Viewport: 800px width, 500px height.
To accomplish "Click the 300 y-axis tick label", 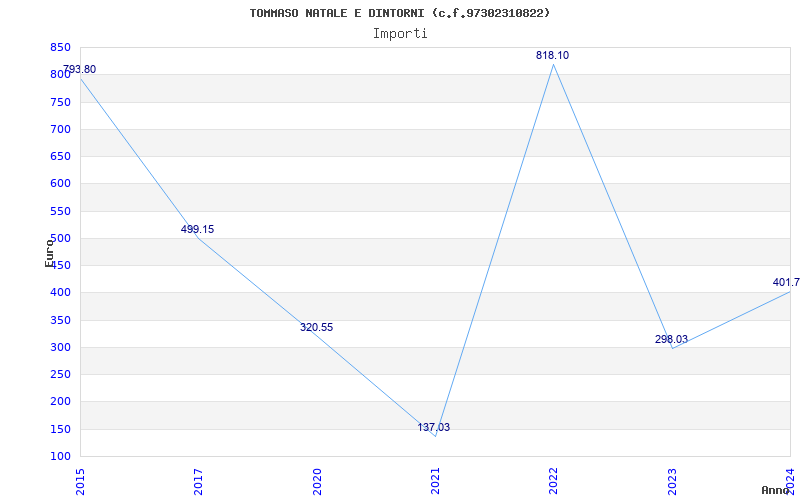I will click(60, 347).
